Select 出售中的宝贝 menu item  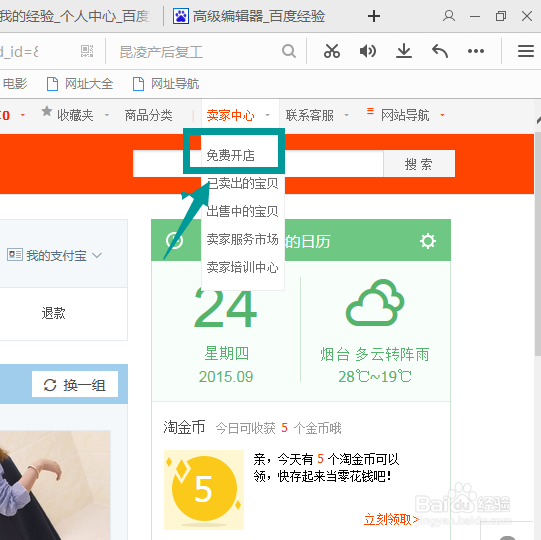(243, 211)
